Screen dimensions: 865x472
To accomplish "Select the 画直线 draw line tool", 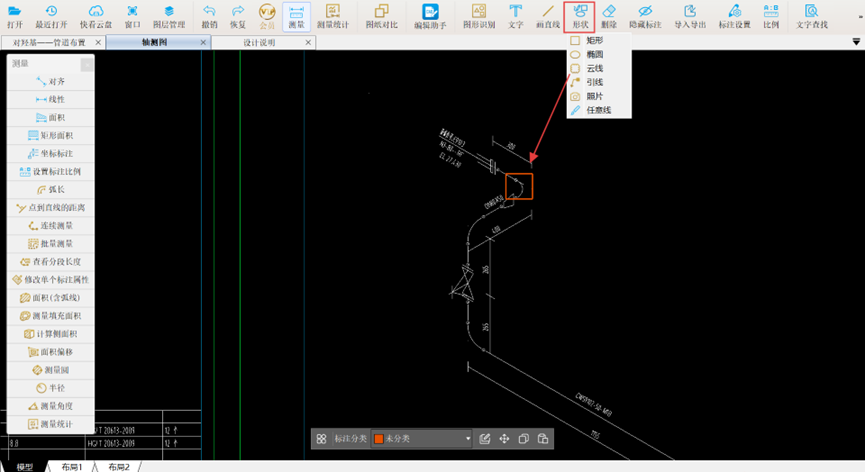I will (548, 16).
